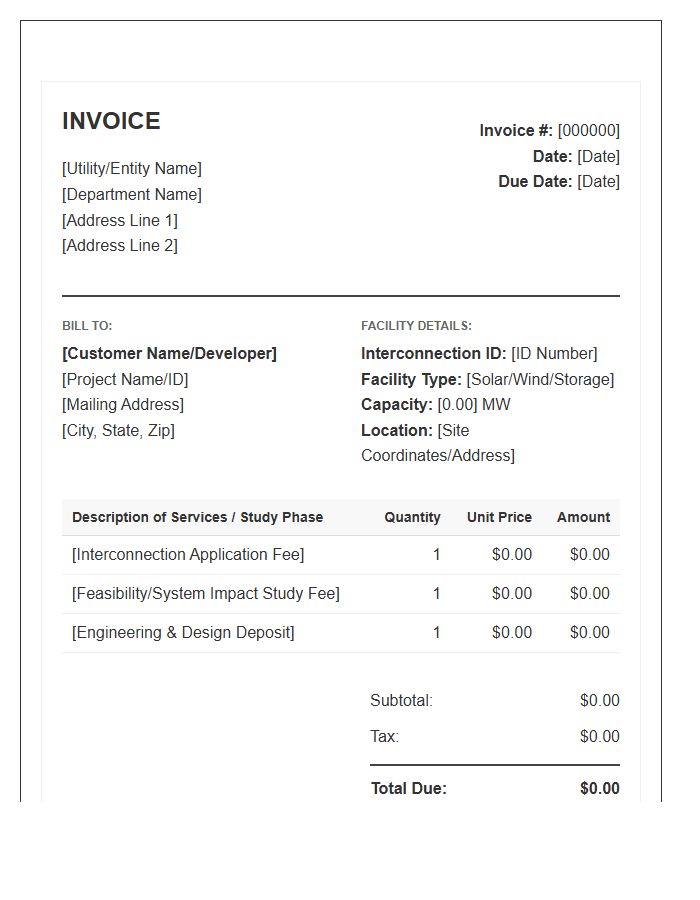Click the INVOICE heading
Screen dimensions: 700x900
coord(111,121)
